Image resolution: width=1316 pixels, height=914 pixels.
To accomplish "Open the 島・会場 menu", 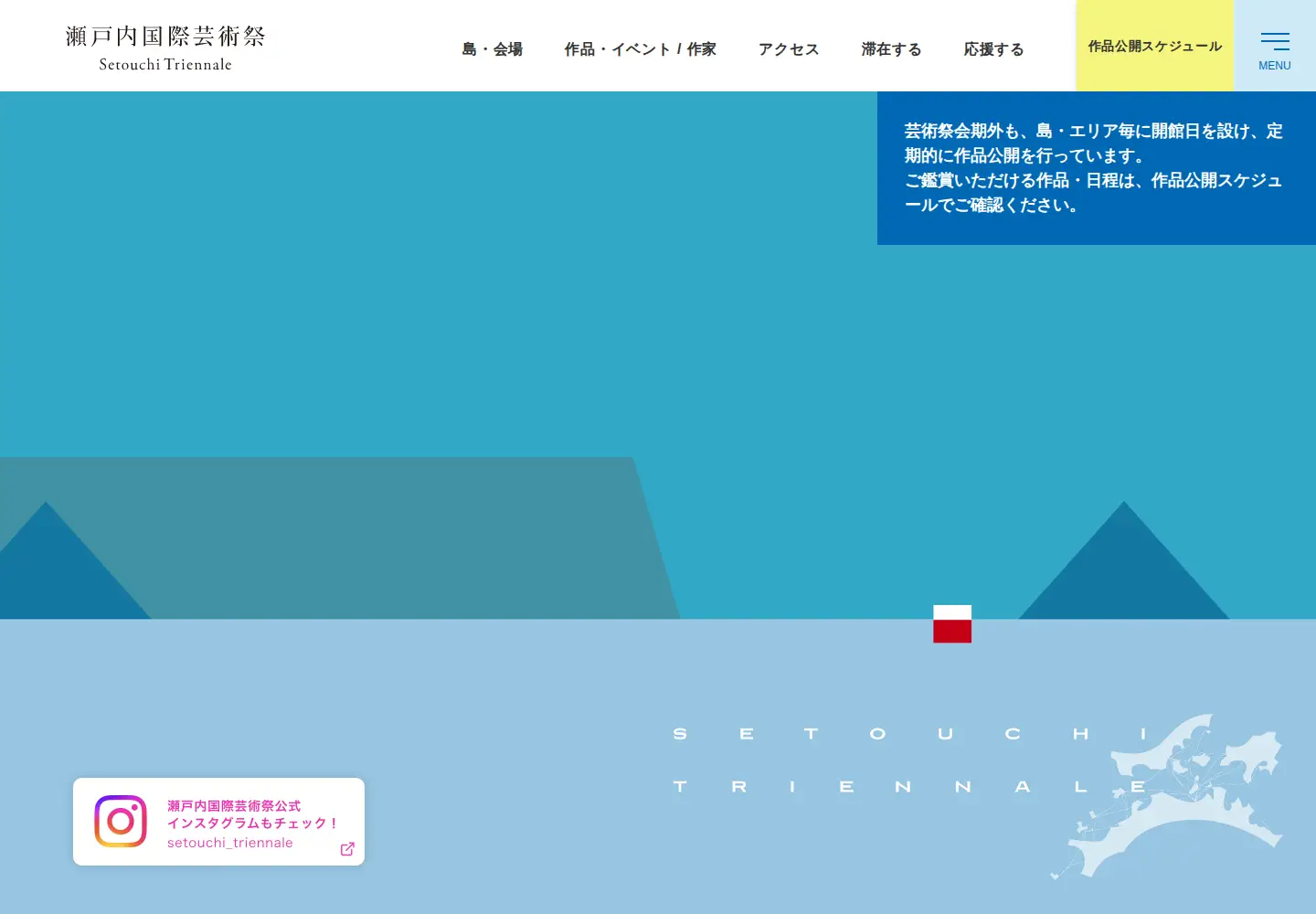I will pos(493,49).
